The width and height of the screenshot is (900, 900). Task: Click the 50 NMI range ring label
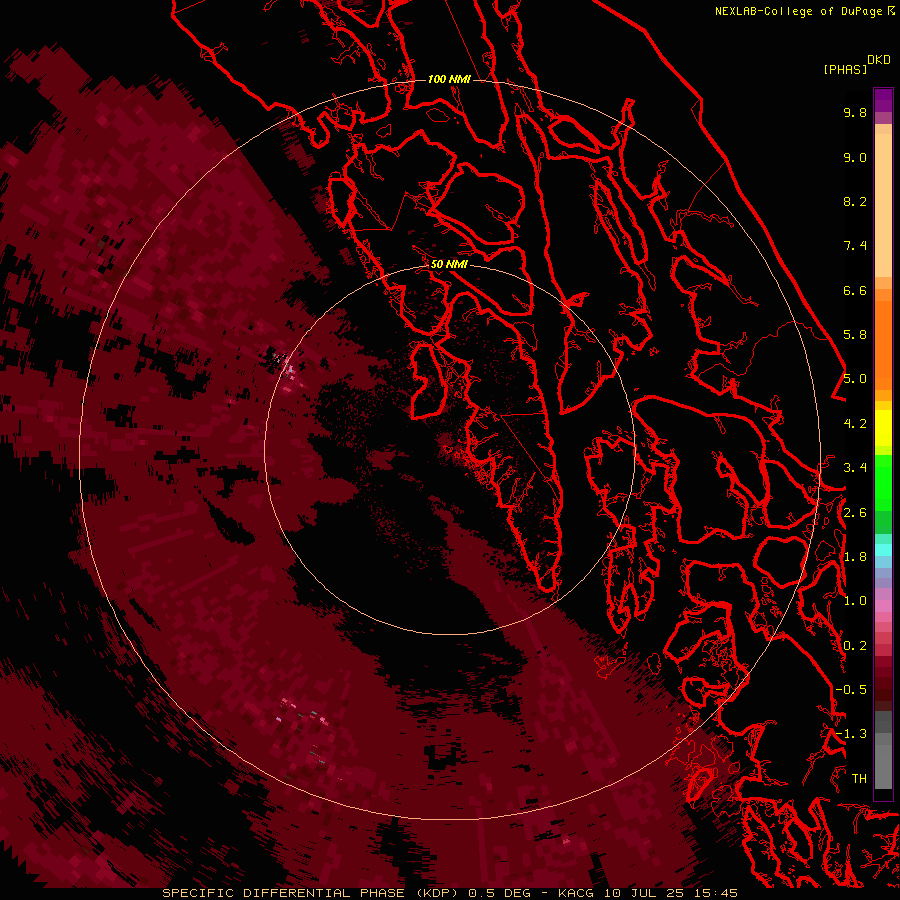(x=449, y=264)
